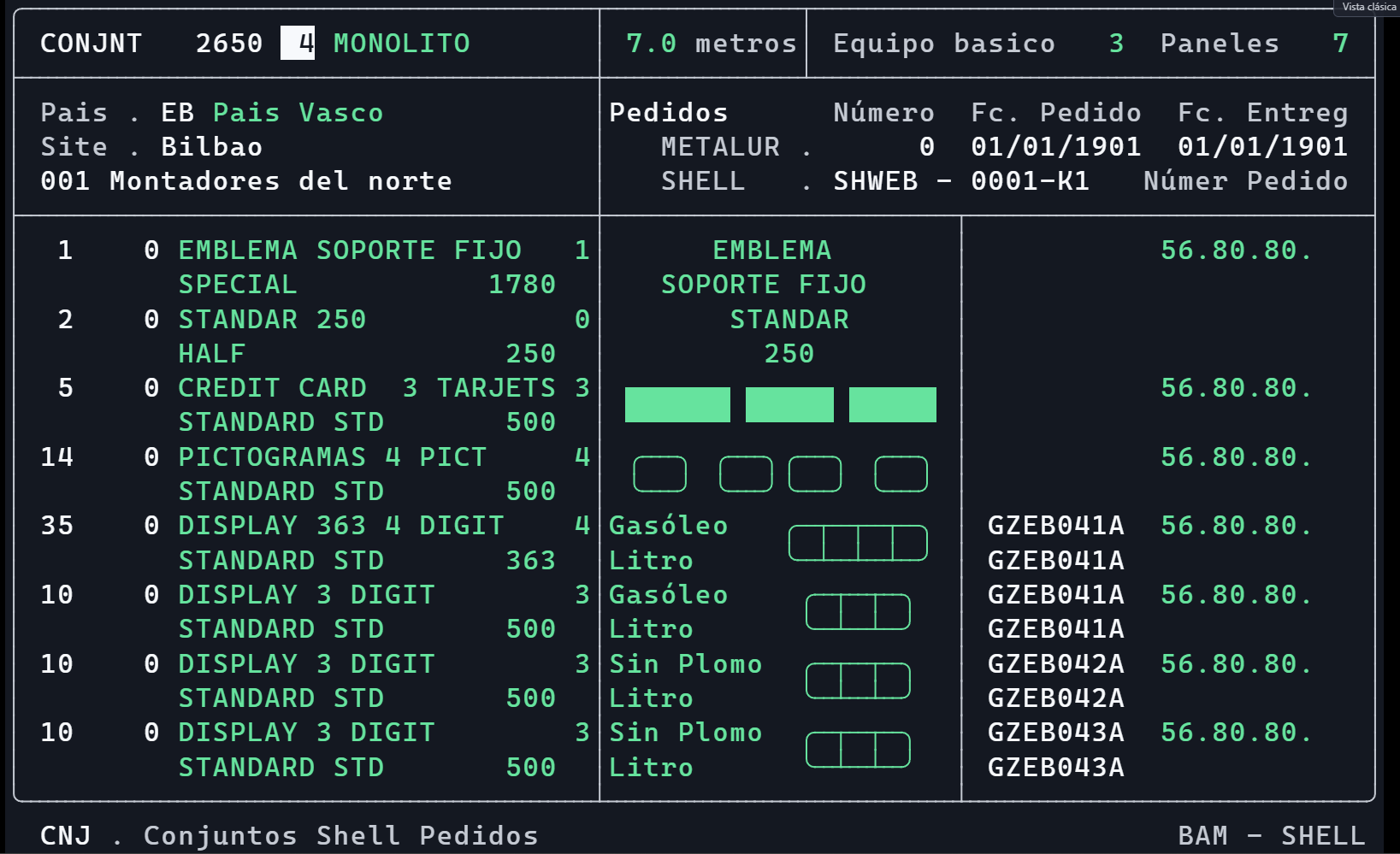Click the Fc. Pedido column header

[x=1056, y=113]
